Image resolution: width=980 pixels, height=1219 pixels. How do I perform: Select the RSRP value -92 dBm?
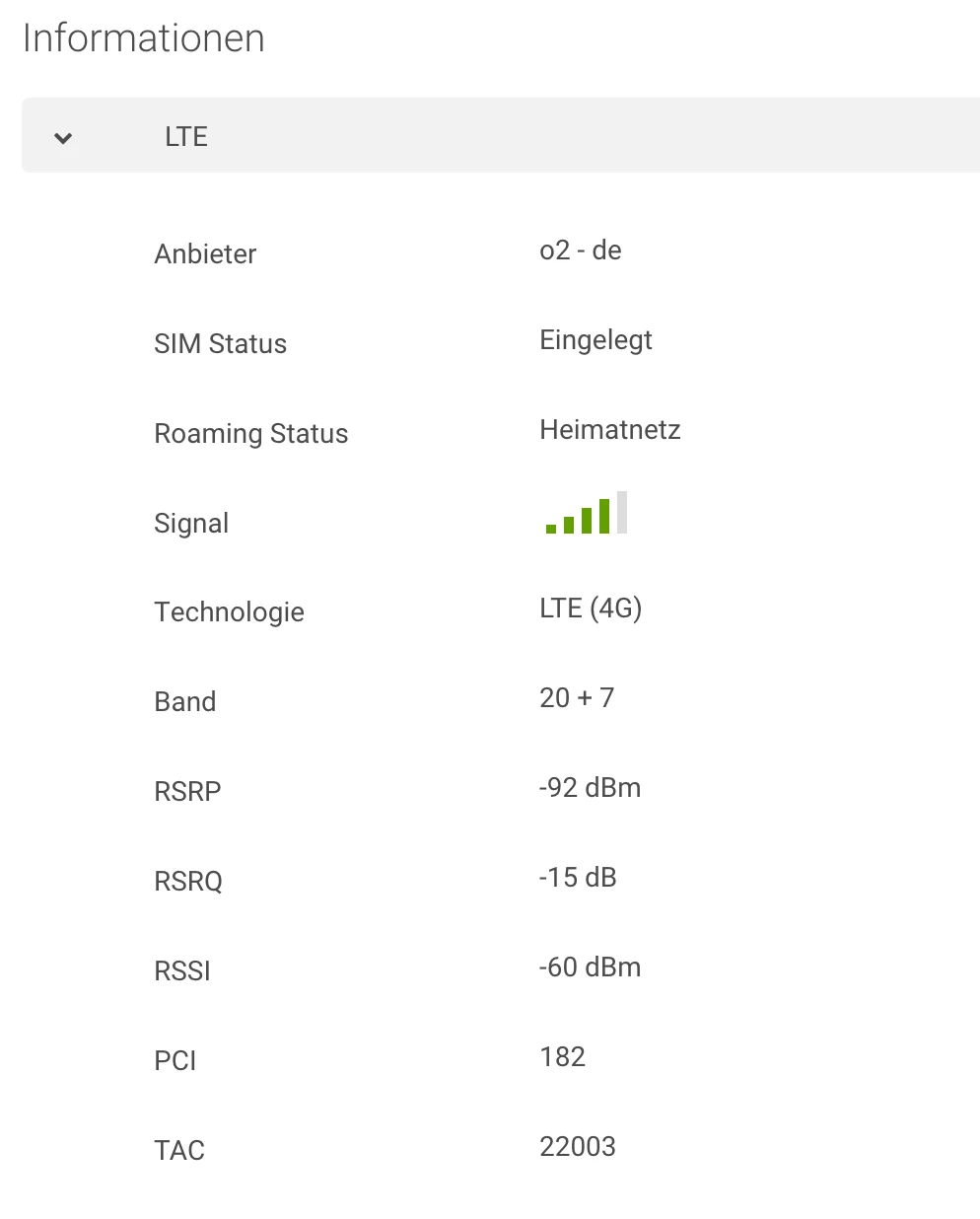[590, 788]
